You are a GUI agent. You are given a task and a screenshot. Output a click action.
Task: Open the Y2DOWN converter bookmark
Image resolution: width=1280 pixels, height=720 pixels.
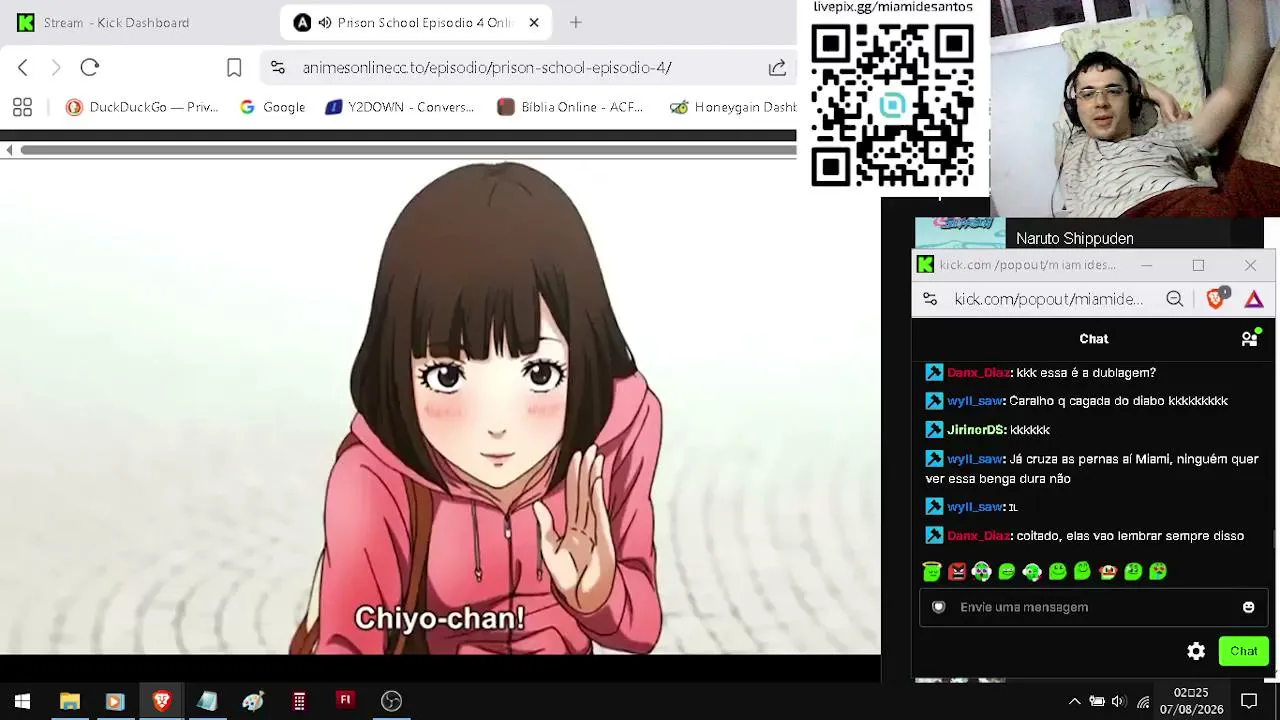click(400, 107)
